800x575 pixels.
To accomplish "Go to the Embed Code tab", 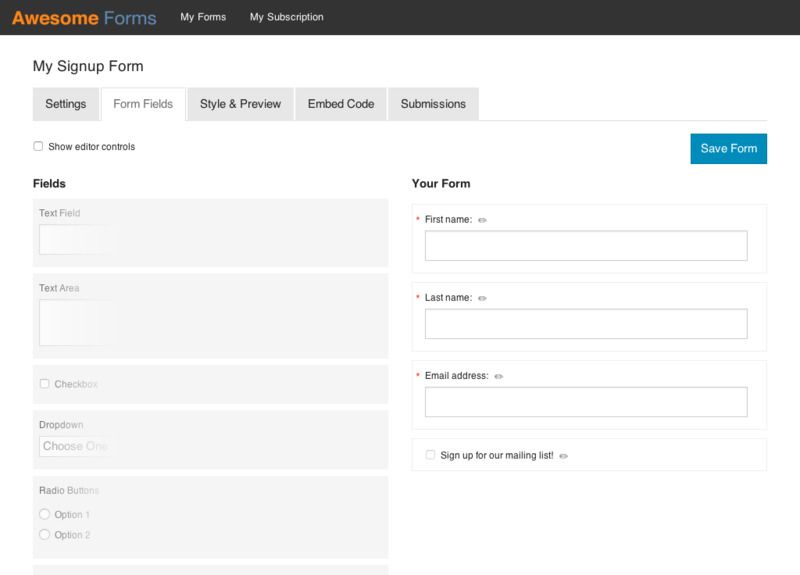I will pyautogui.click(x=341, y=104).
